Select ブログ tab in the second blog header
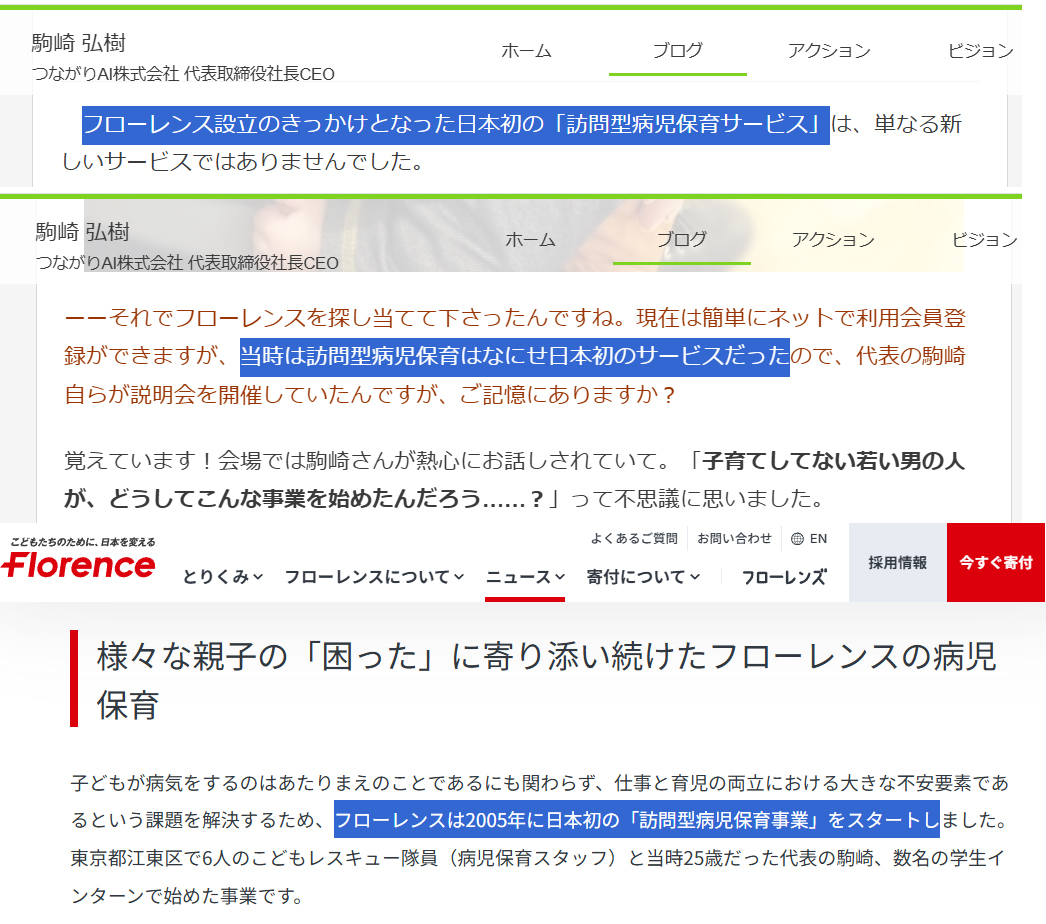Screen dimensions: 1046x924 pos(681,240)
